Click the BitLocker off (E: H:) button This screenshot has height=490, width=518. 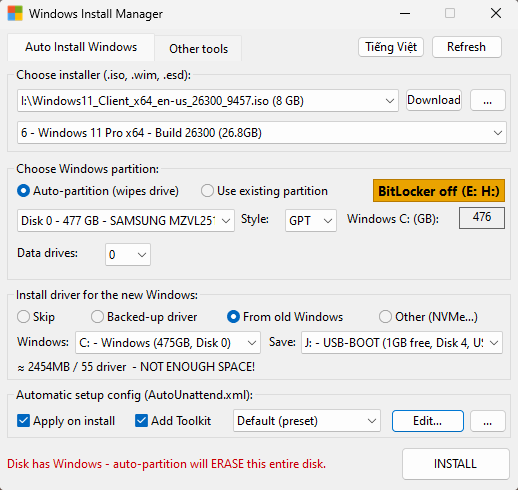coord(439,191)
